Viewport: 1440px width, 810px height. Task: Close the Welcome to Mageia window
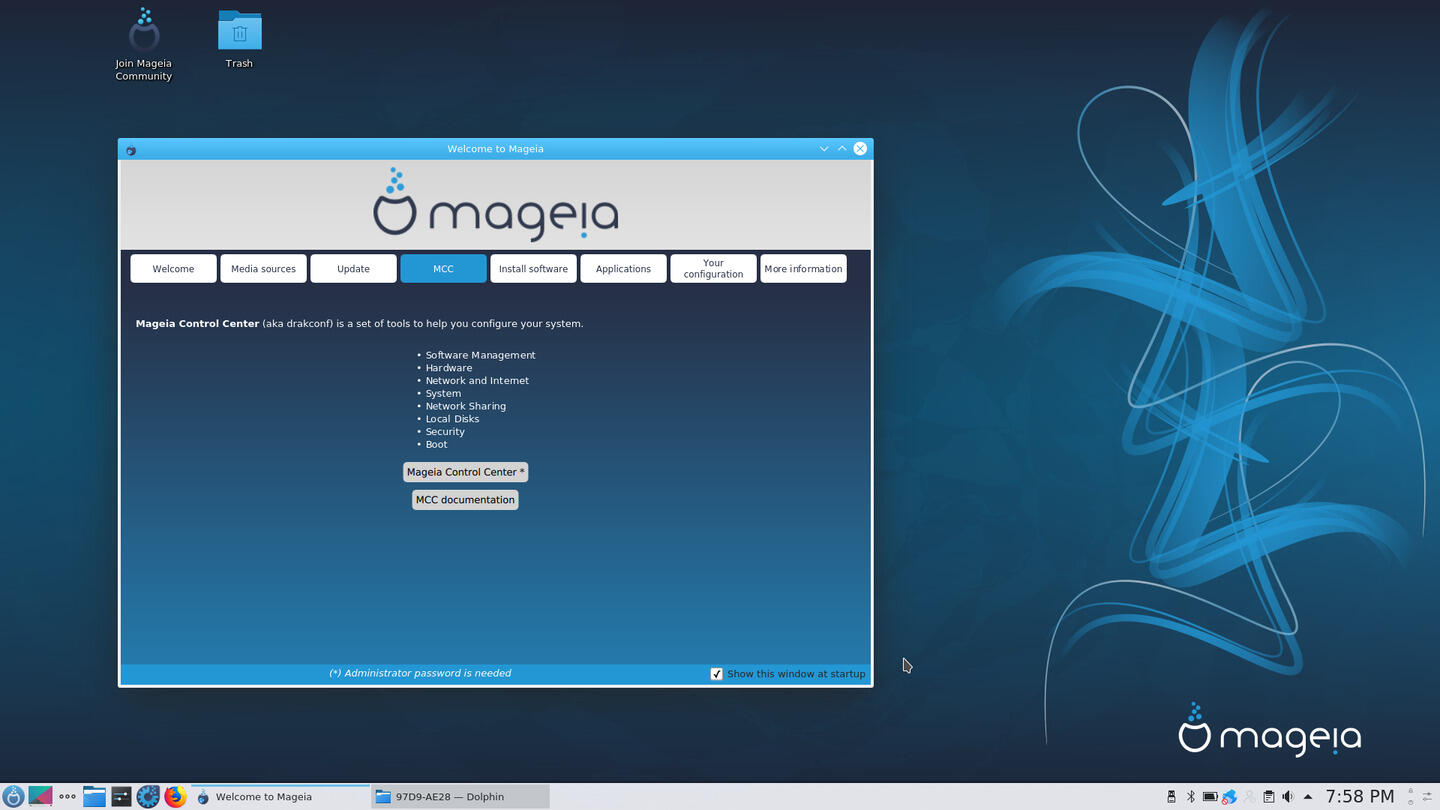click(860, 149)
